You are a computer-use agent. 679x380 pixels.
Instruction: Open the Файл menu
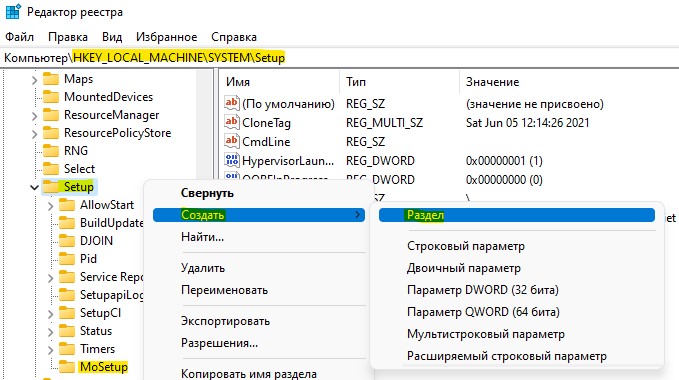[19, 37]
